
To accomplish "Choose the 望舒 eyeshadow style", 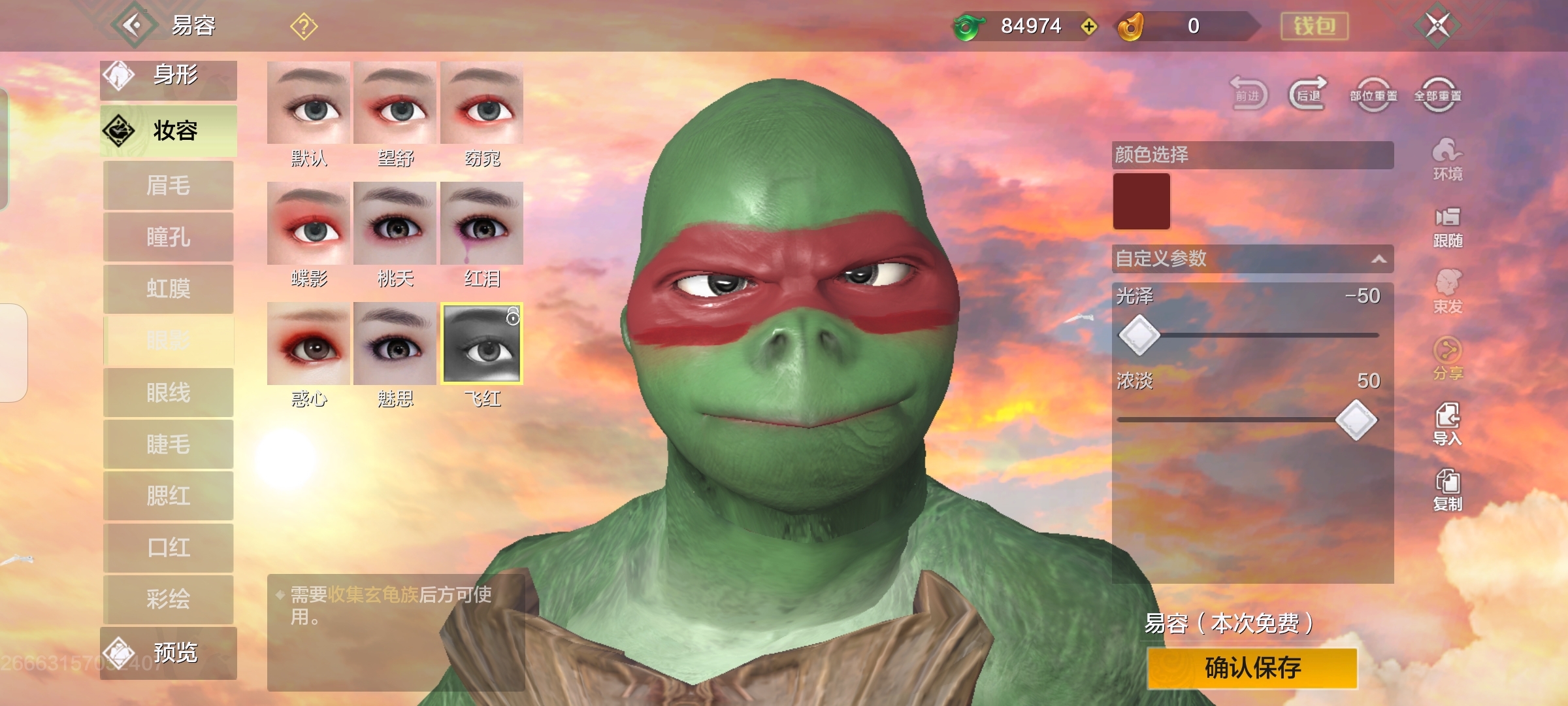I will click(395, 103).
